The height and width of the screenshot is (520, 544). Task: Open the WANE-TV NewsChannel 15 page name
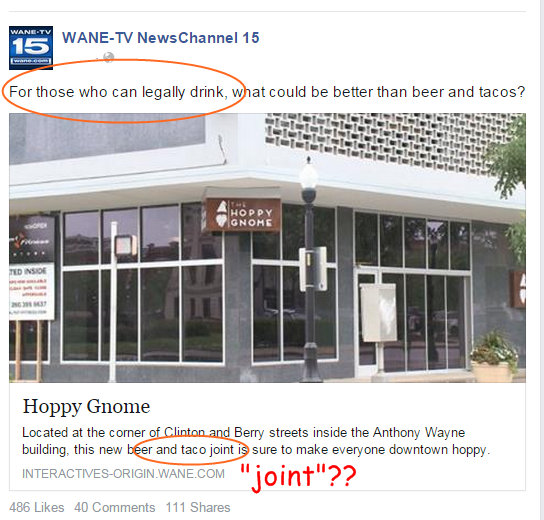coord(161,38)
